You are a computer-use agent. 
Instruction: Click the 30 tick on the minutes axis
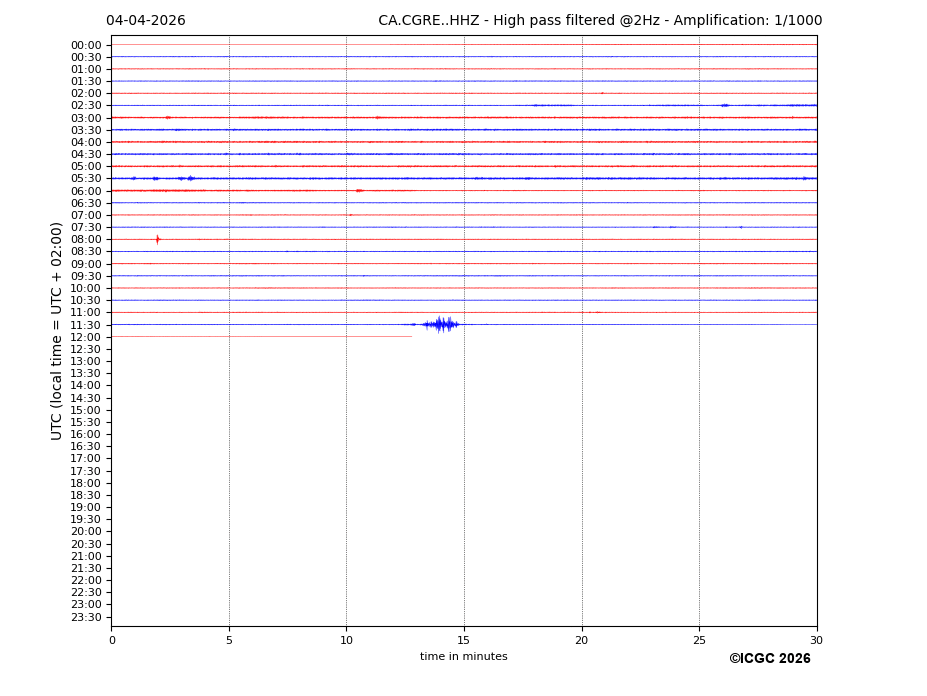(x=816, y=640)
